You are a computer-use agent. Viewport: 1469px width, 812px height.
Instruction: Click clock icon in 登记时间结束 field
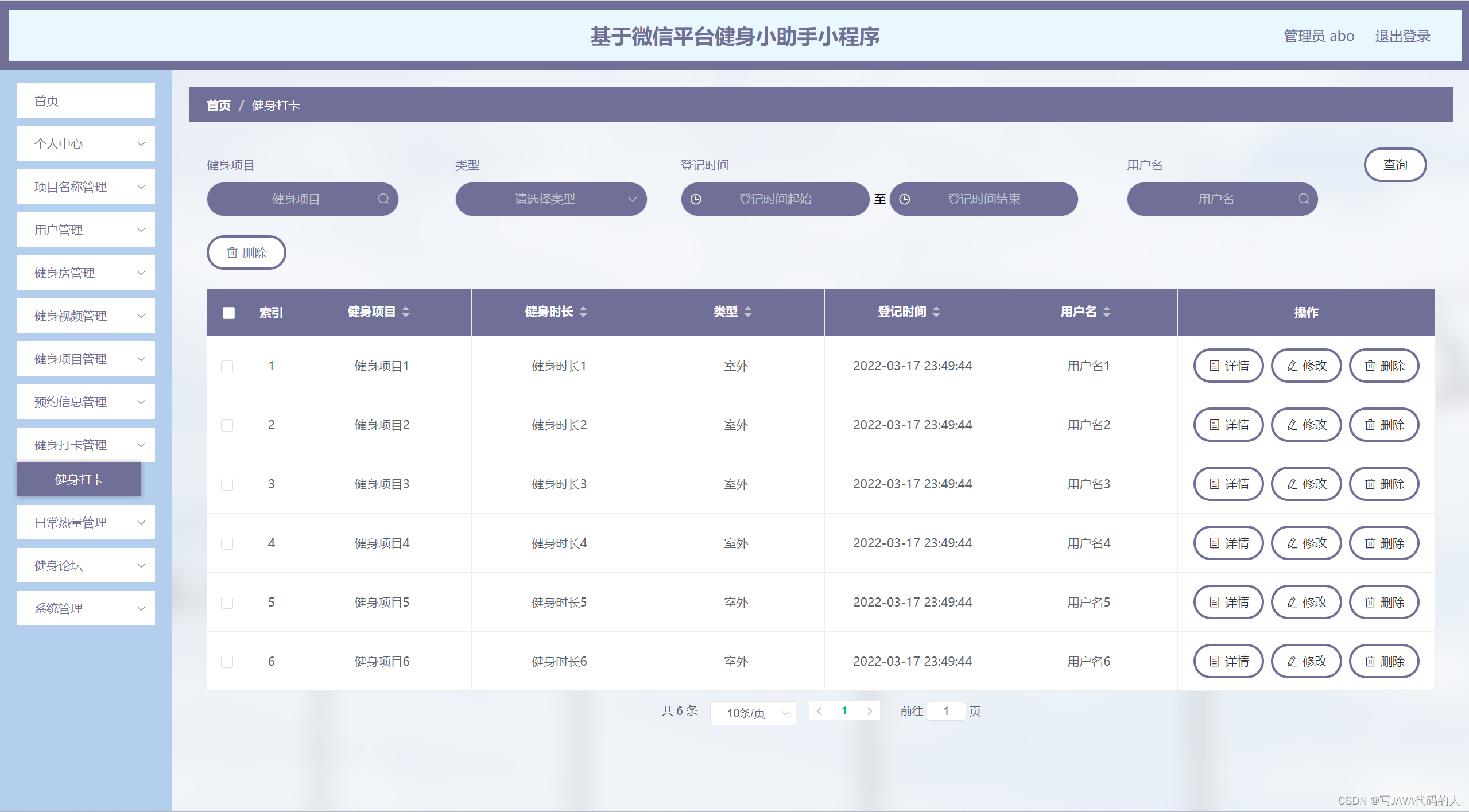pos(905,199)
